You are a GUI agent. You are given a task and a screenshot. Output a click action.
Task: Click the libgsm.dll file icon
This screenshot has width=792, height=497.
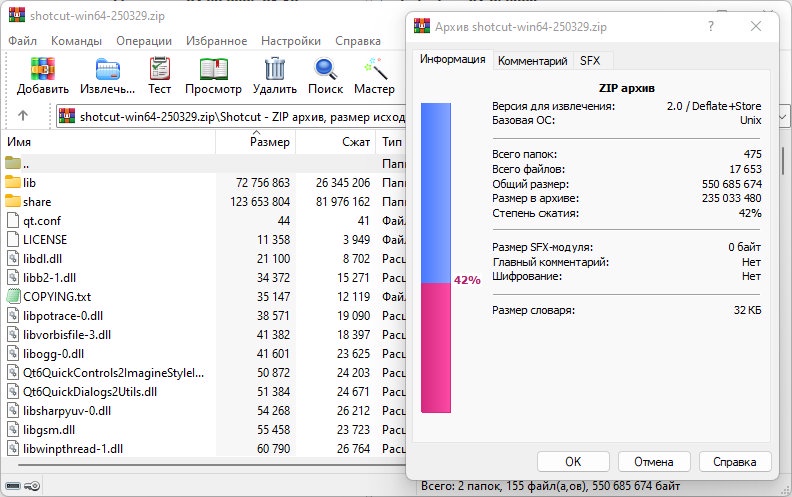click(x=13, y=430)
